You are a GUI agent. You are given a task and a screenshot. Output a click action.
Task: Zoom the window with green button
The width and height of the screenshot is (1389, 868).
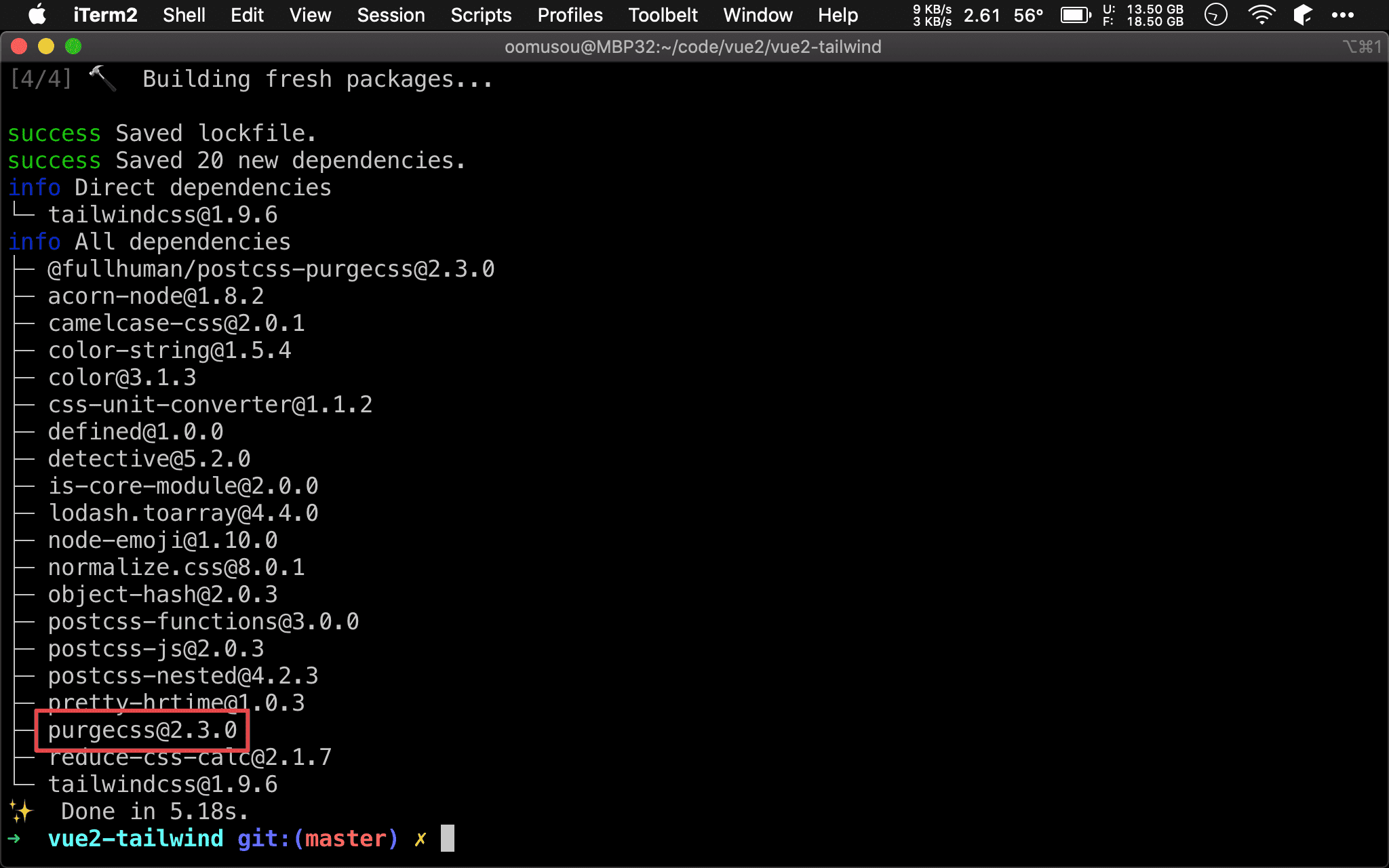(73, 46)
